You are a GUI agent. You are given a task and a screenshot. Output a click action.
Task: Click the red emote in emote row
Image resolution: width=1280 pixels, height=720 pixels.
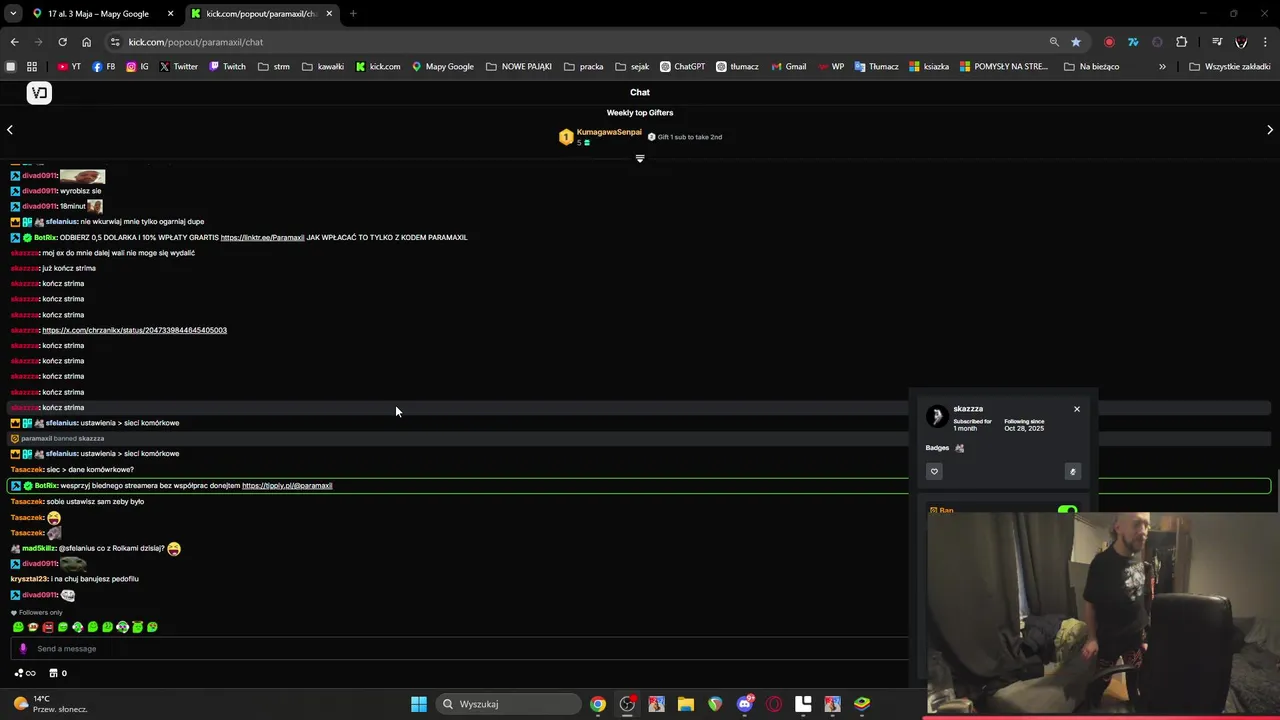pos(48,627)
